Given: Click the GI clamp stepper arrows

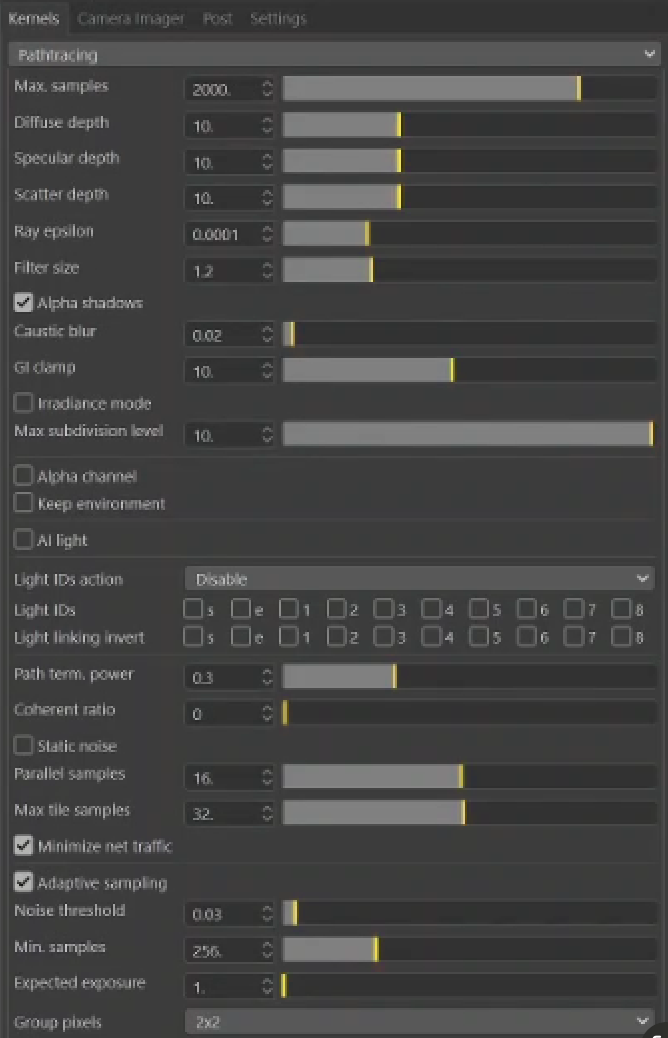Looking at the screenshot, I should coord(267,371).
